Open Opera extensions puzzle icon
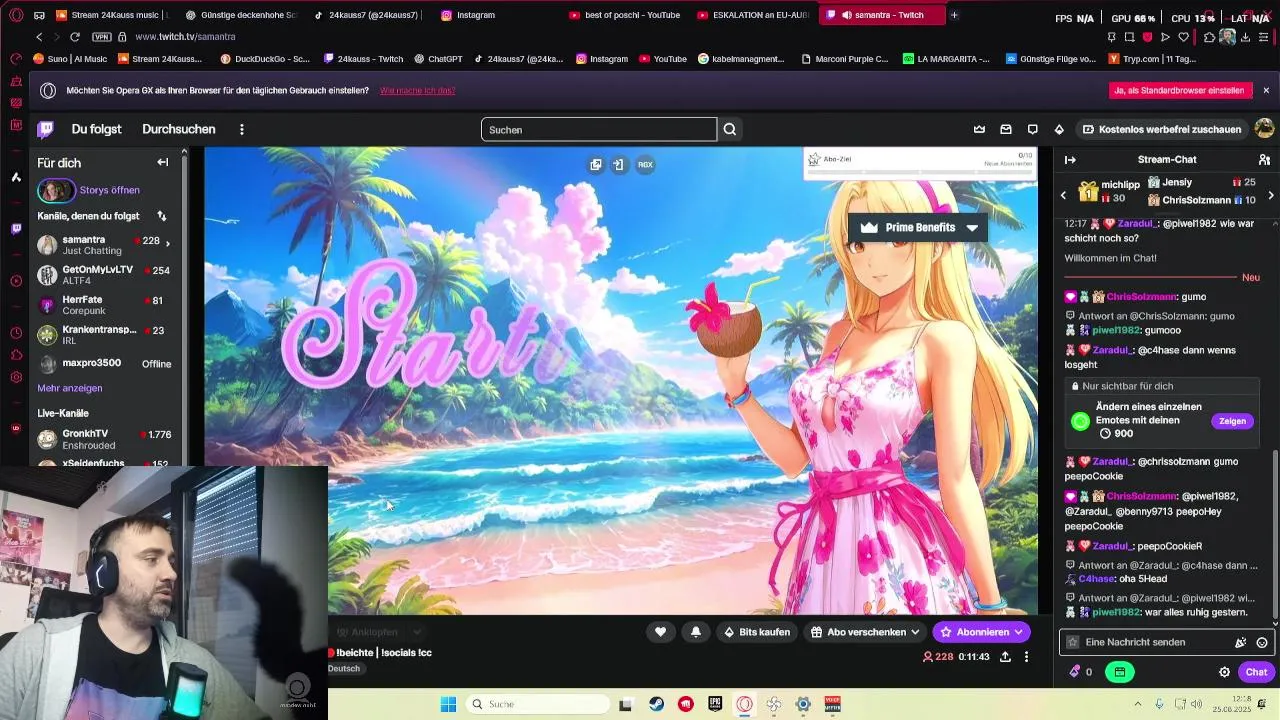 pos(1209,37)
